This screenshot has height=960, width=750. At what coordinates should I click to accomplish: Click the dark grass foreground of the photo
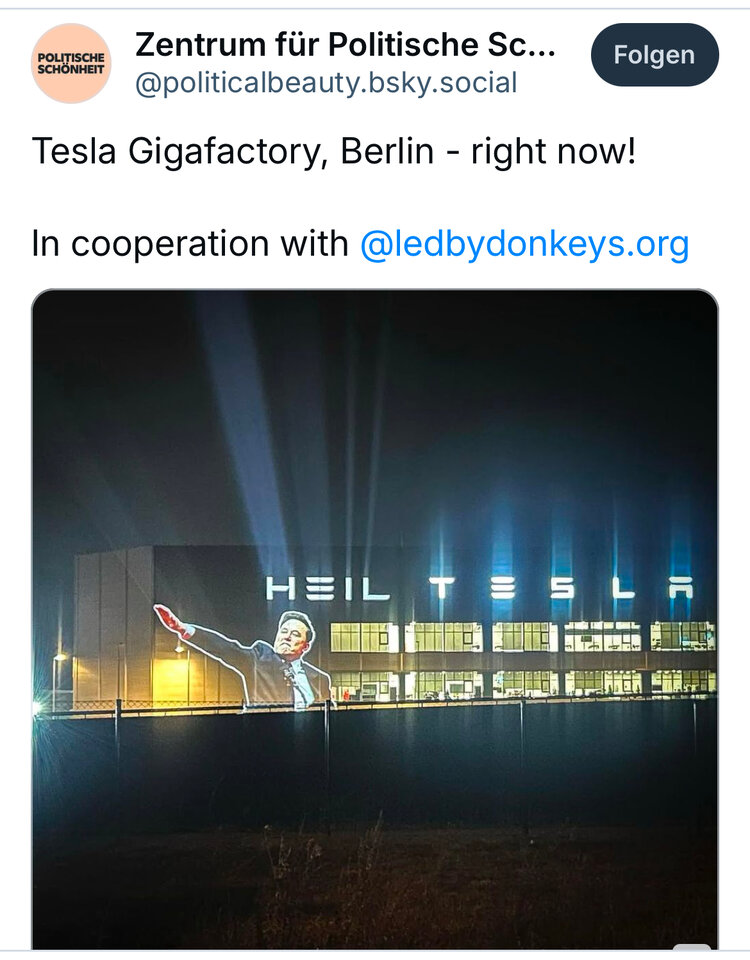375,880
